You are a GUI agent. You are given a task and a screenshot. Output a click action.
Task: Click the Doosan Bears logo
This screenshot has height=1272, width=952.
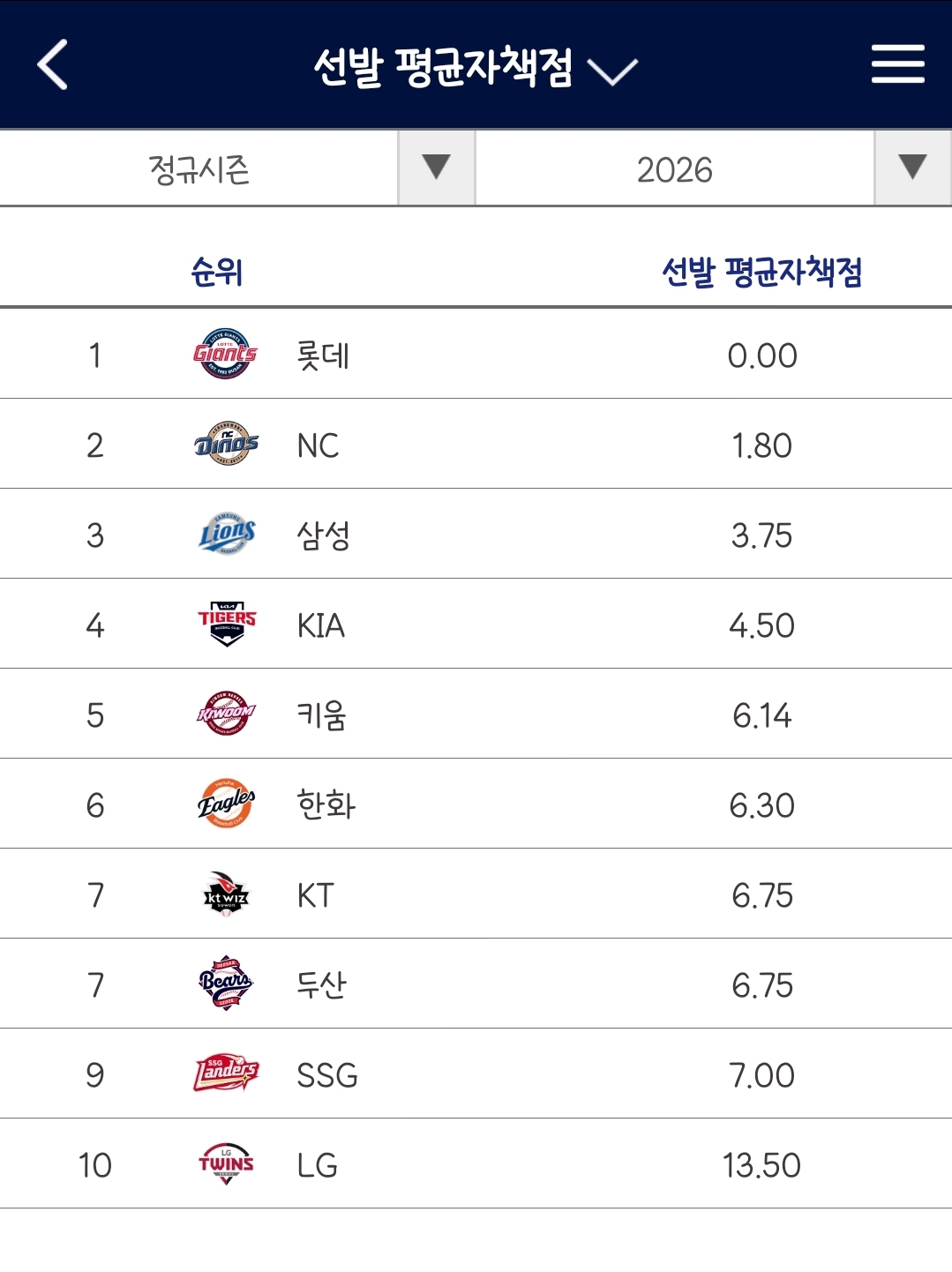[x=226, y=984]
